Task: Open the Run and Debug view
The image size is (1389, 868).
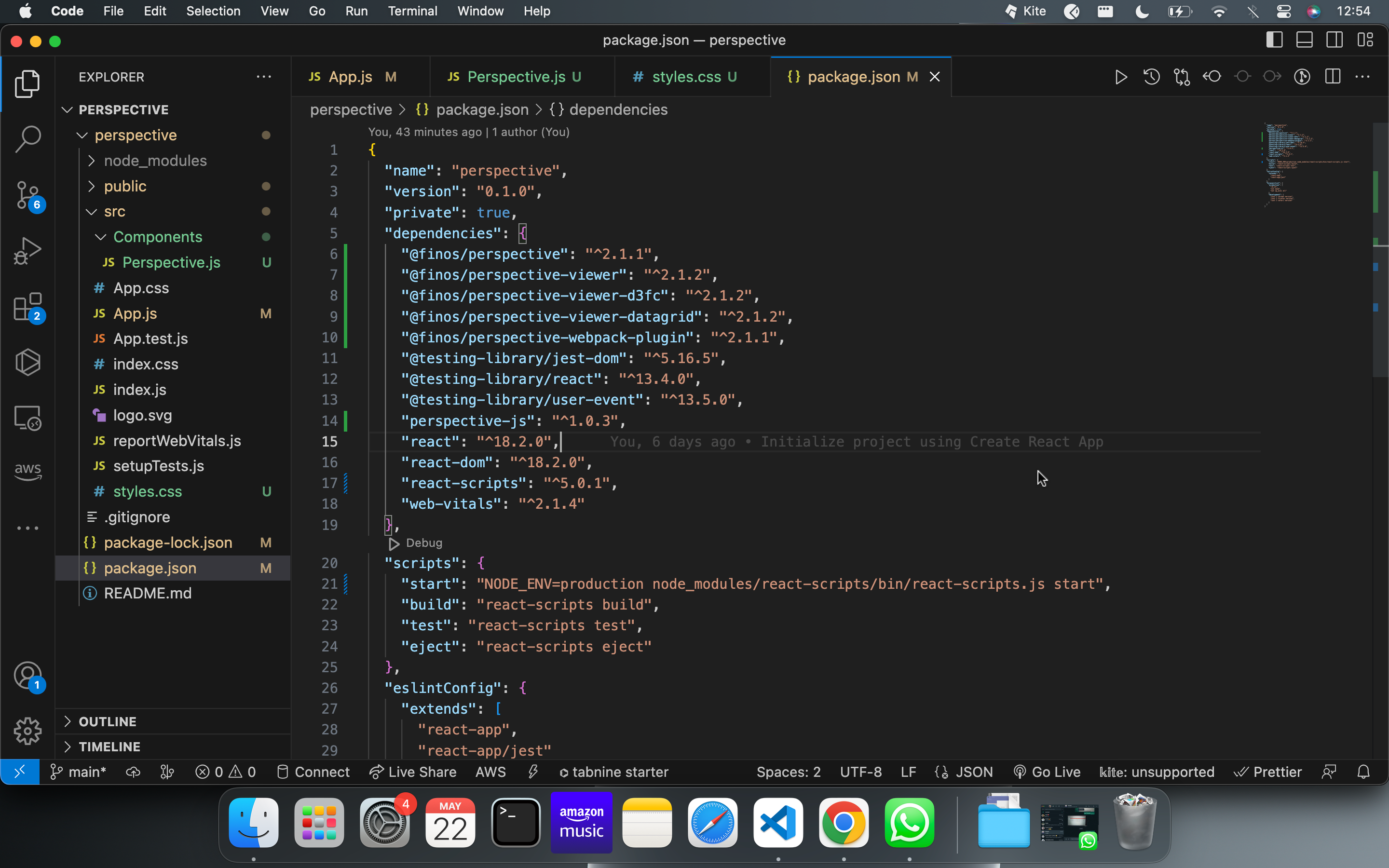Action: tap(27, 251)
